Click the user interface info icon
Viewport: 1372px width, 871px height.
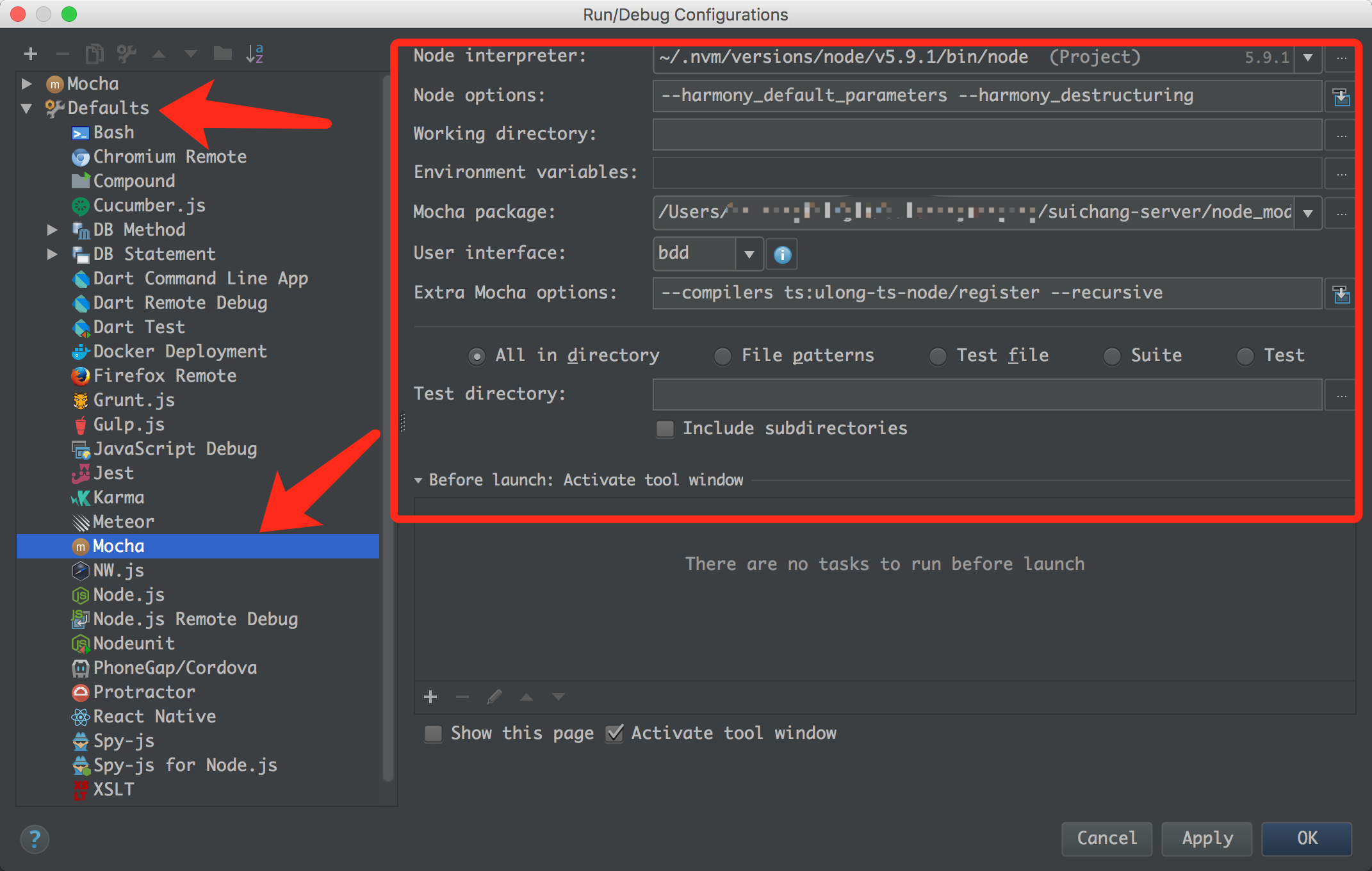click(x=782, y=254)
